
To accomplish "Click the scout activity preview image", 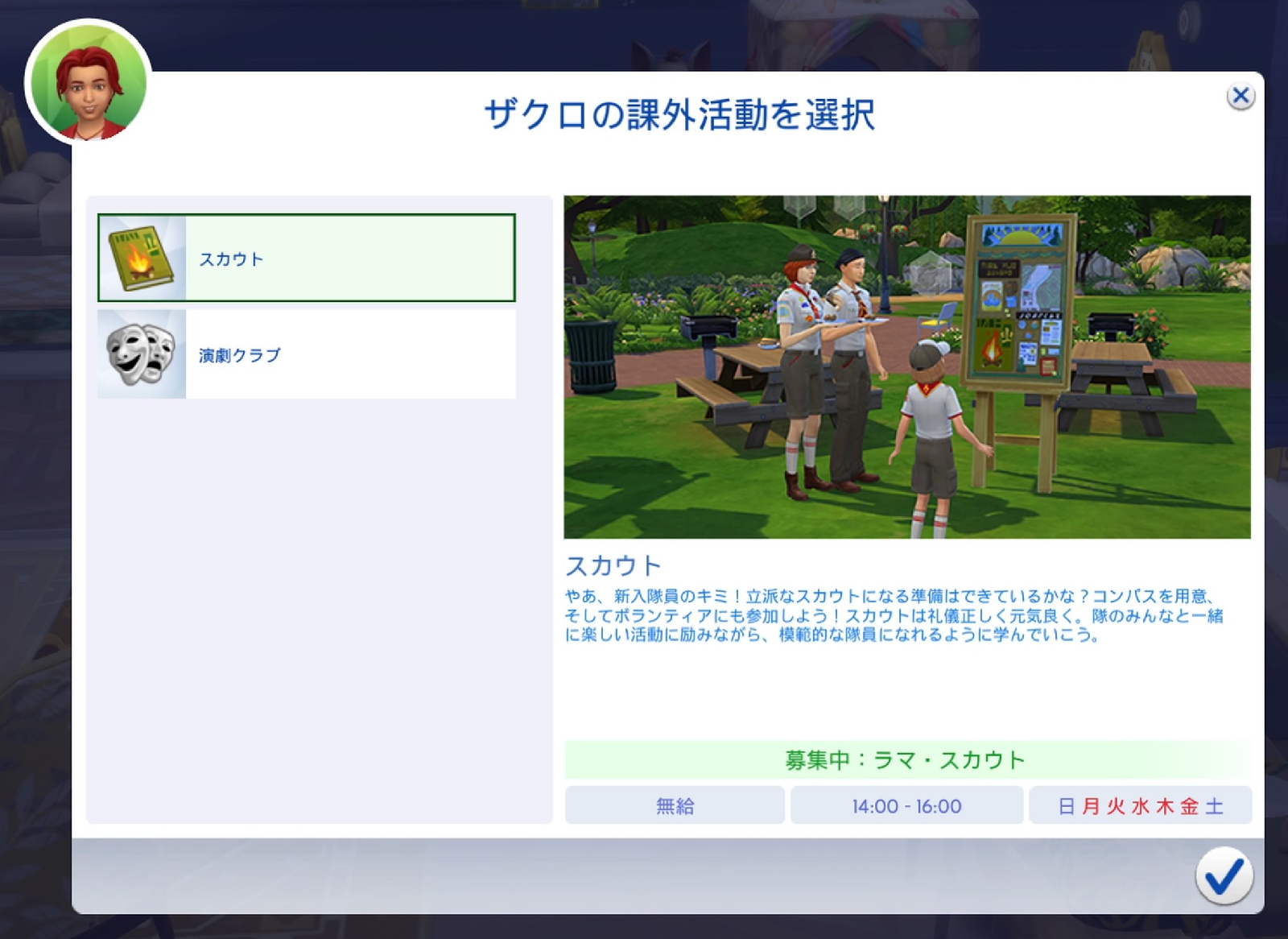I will coord(907,367).
